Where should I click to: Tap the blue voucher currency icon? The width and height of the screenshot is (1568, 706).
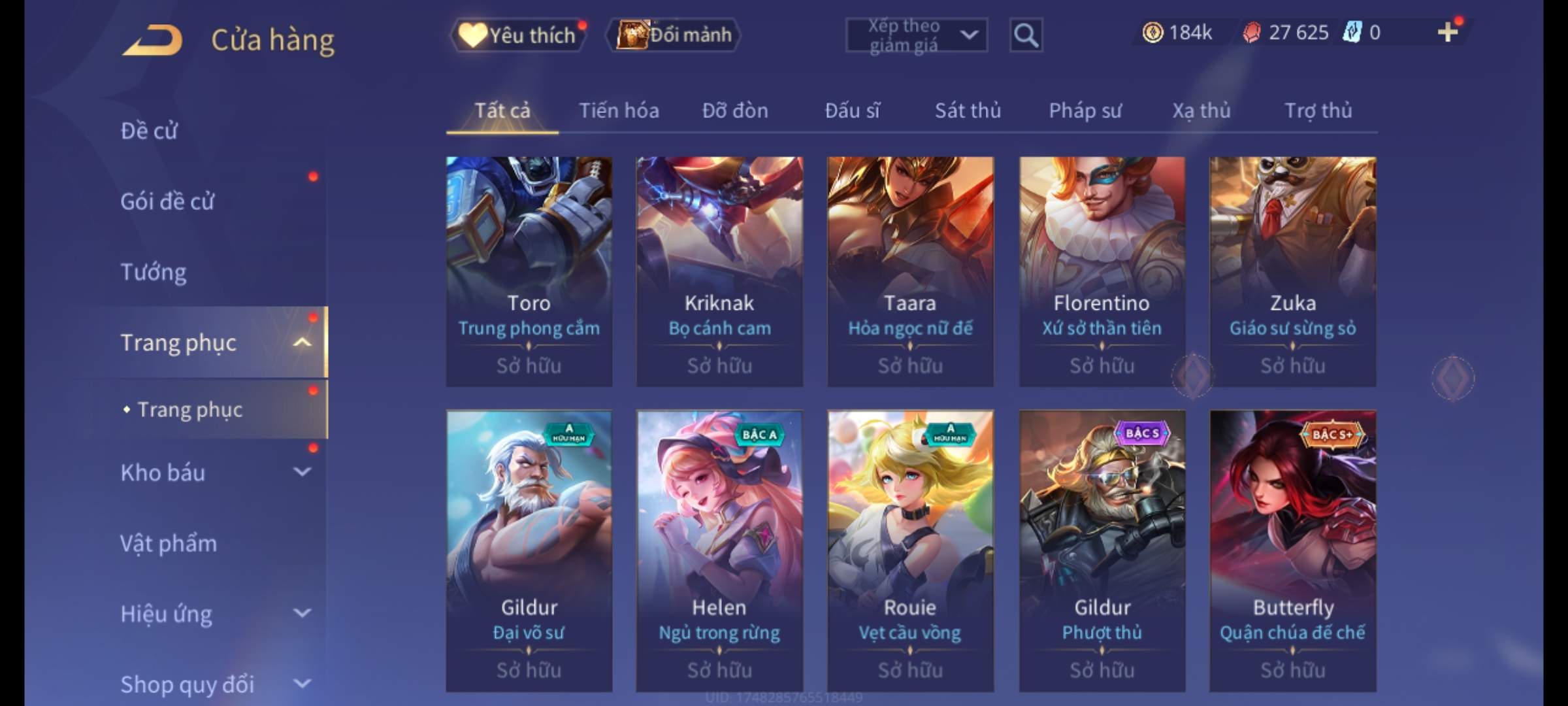click(1352, 33)
